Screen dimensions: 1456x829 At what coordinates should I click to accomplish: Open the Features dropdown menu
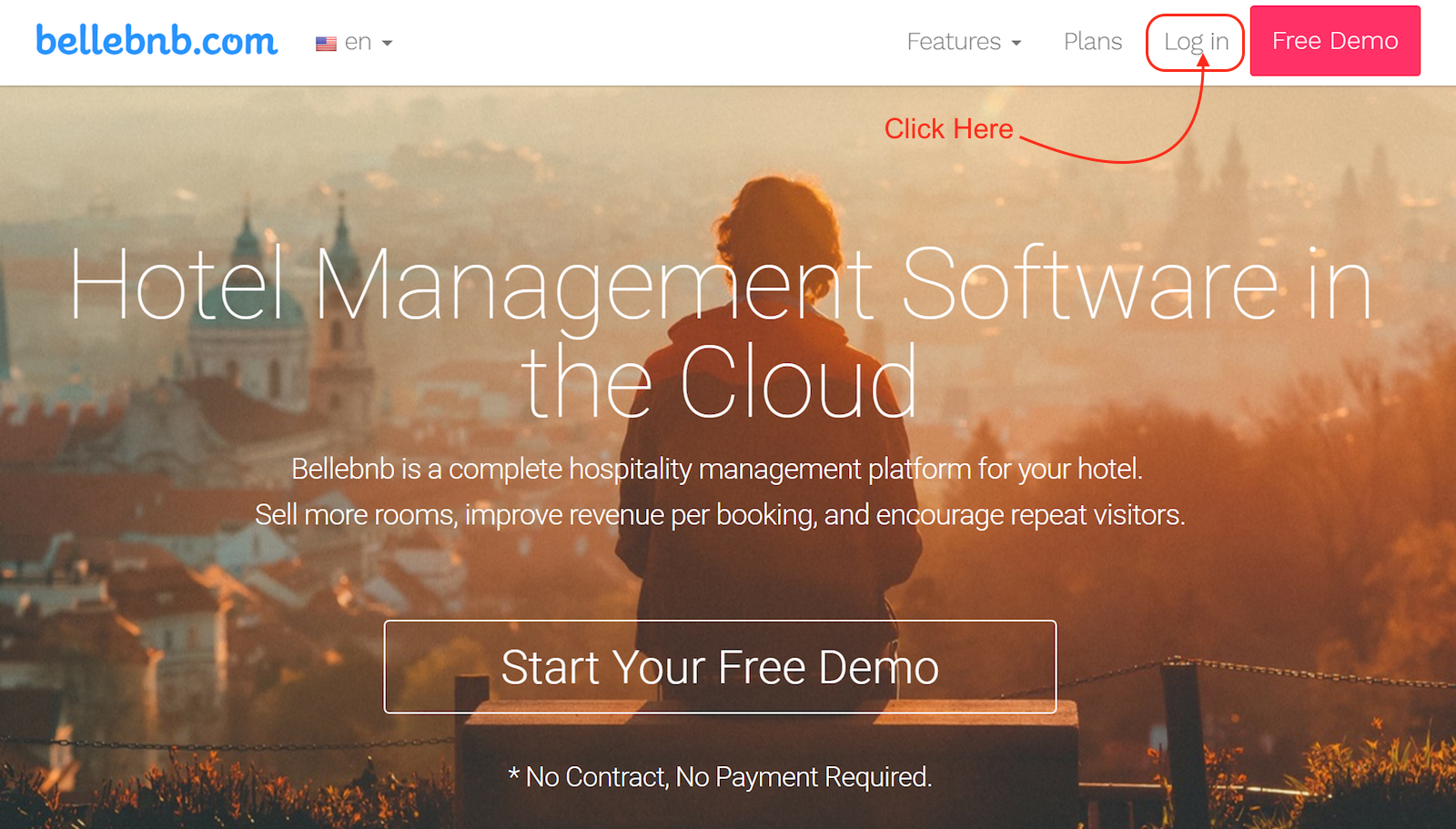click(964, 42)
